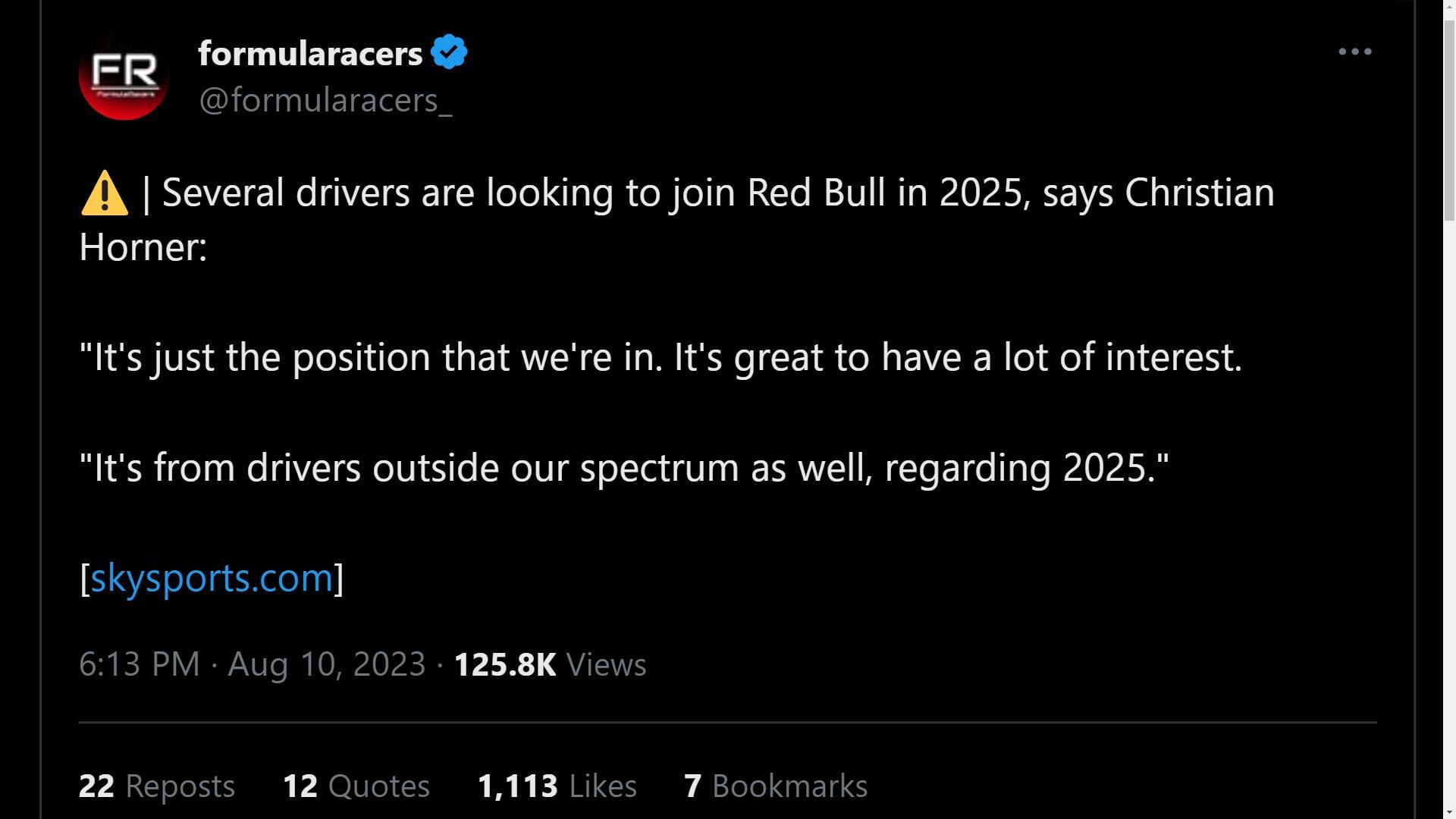This screenshot has width=1456, height=819.
Task: Click the quote about "drivers outside our spectrum"
Action: (x=623, y=467)
